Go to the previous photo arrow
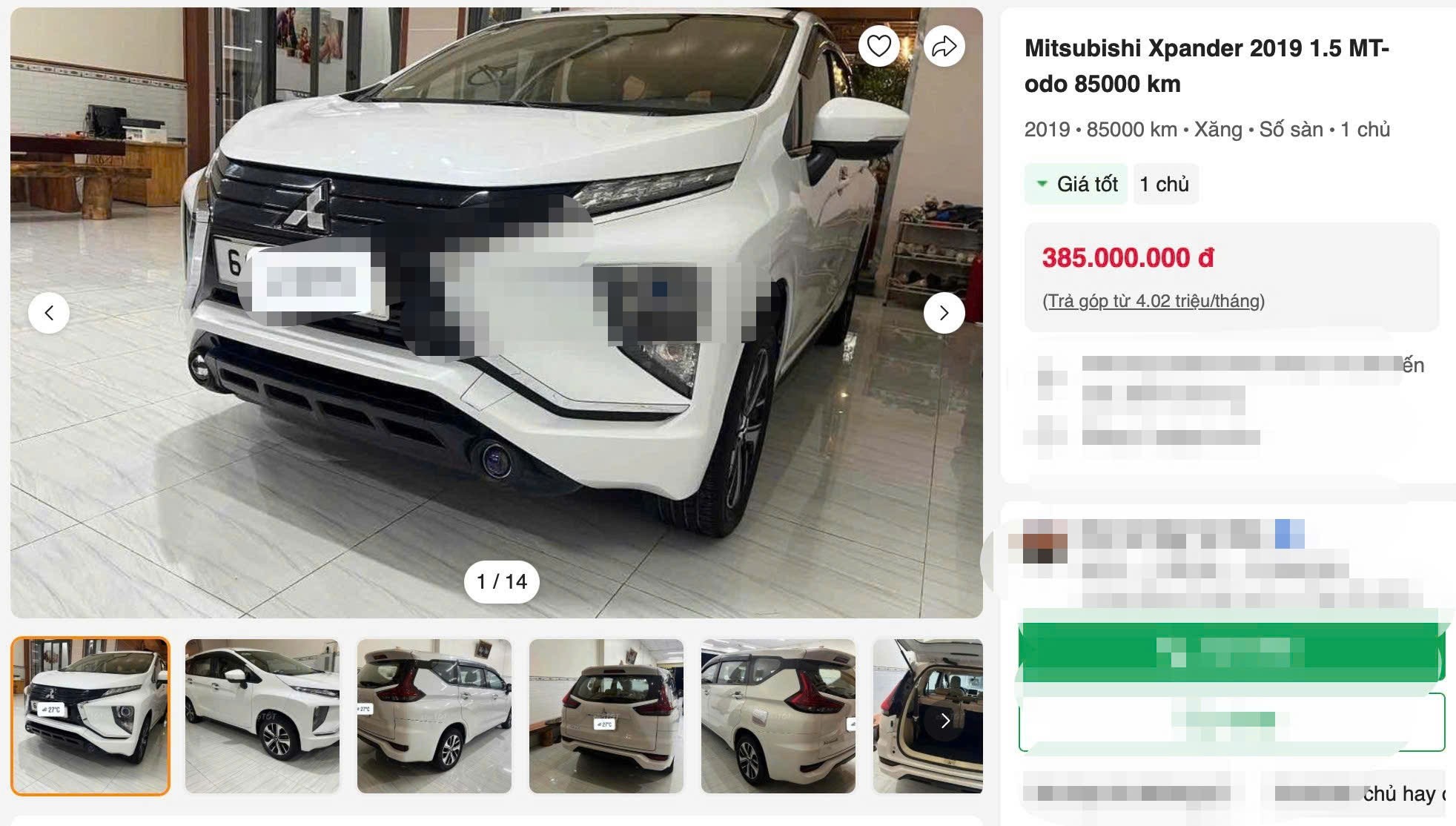The height and width of the screenshot is (826, 1456). point(49,313)
